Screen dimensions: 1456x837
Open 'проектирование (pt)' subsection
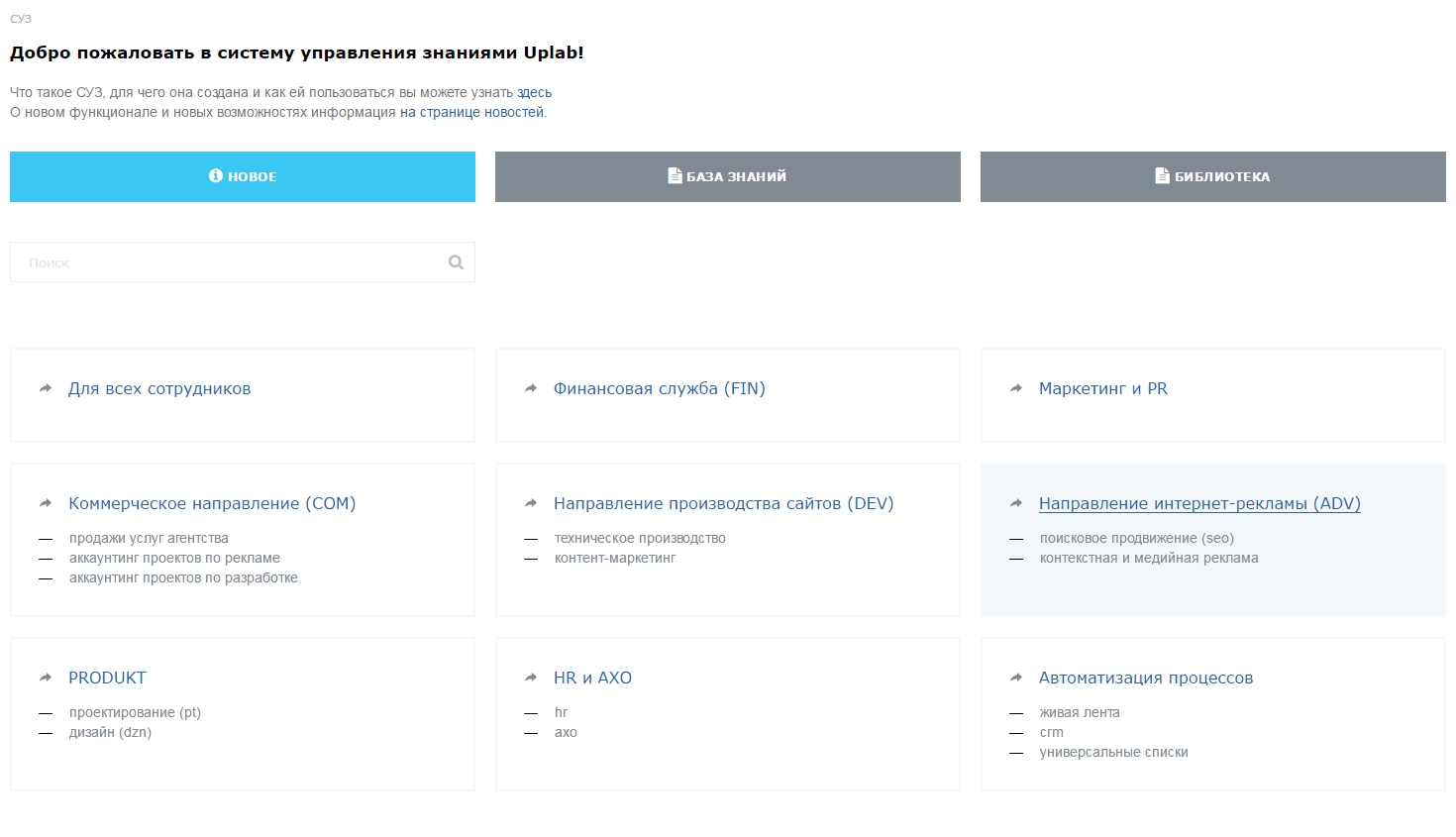135,712
